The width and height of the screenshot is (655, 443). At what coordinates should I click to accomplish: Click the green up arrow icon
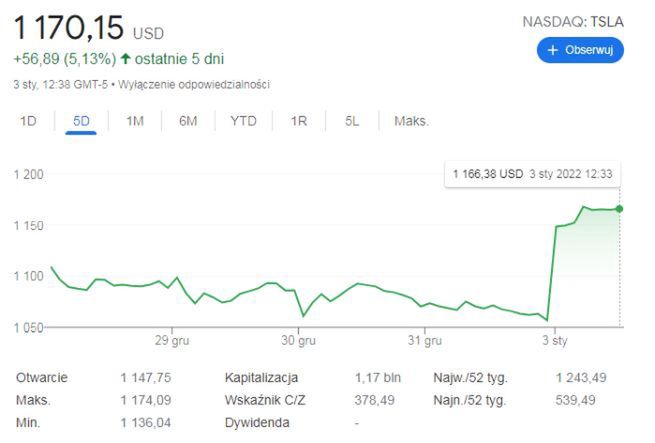pos(126,58)
